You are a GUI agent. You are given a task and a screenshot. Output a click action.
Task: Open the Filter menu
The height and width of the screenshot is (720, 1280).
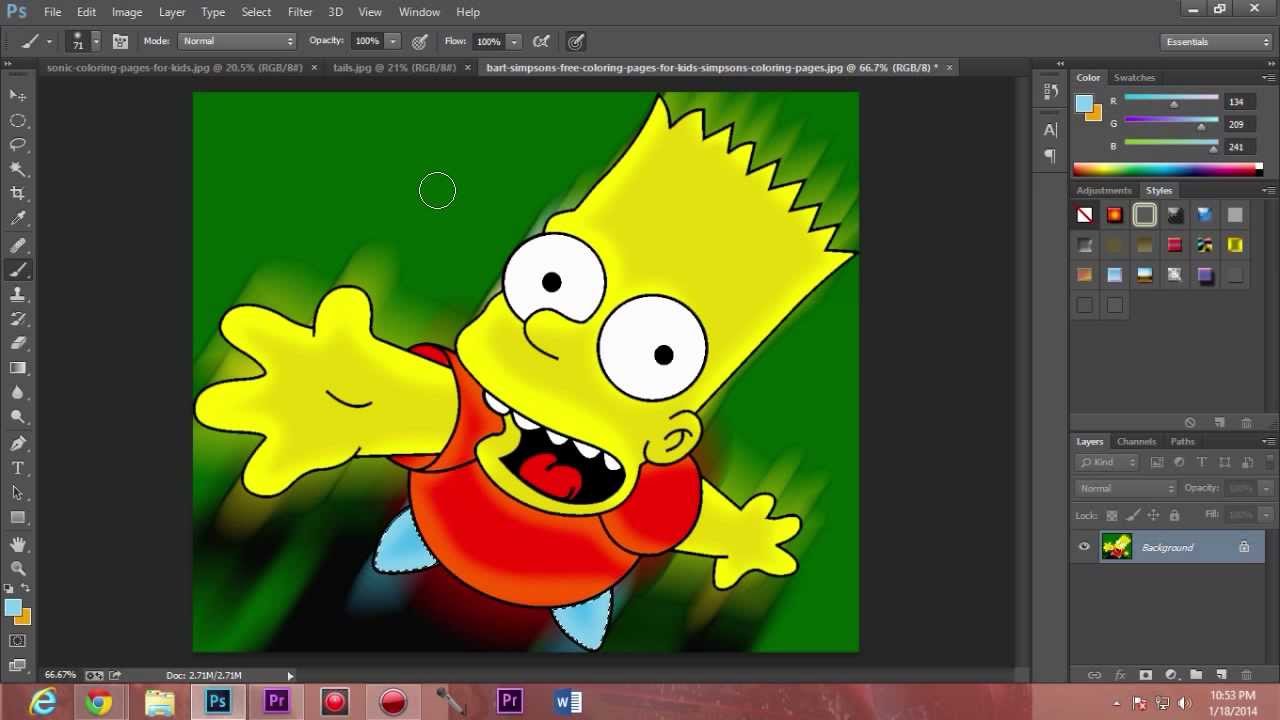(300, 12)
